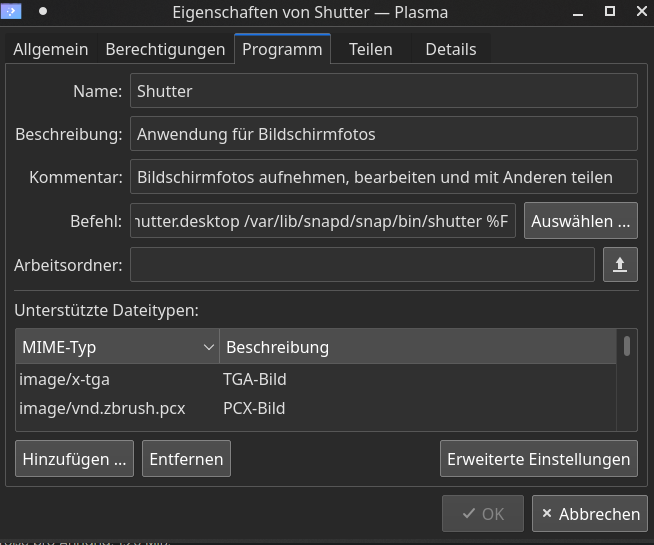The height and width of the screenshot is (545, 654).
Task: Open Erweiterte Einstellungen
Action: click(x=538, y=459)
